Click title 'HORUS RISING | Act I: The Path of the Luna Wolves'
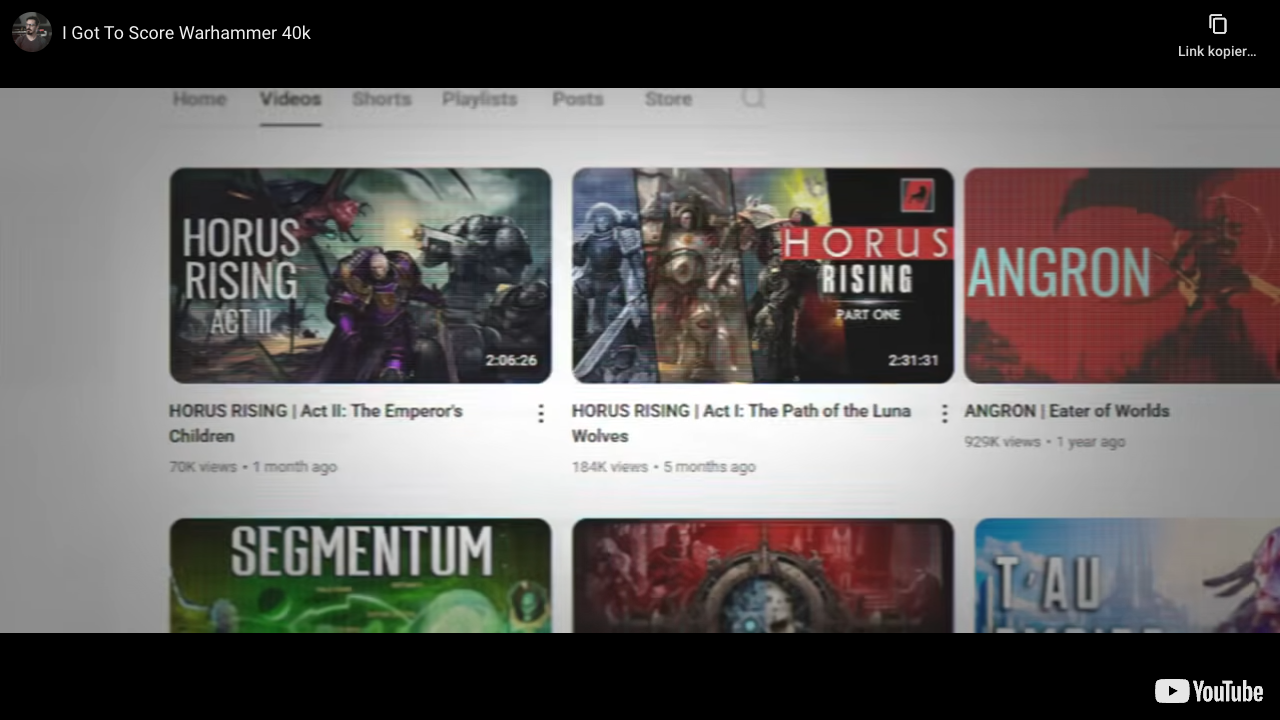 [x=741, y=423]
